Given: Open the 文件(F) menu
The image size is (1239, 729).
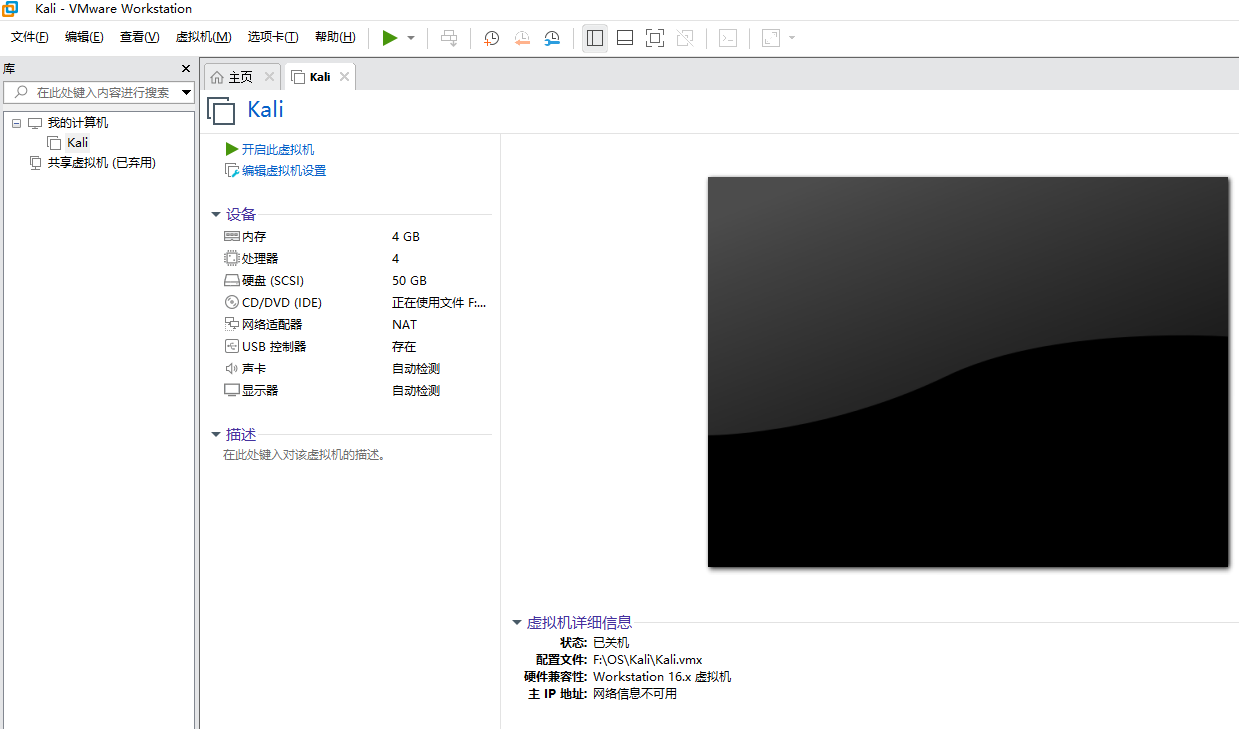Looking at the screenshot, I should [x=30, y=37].
